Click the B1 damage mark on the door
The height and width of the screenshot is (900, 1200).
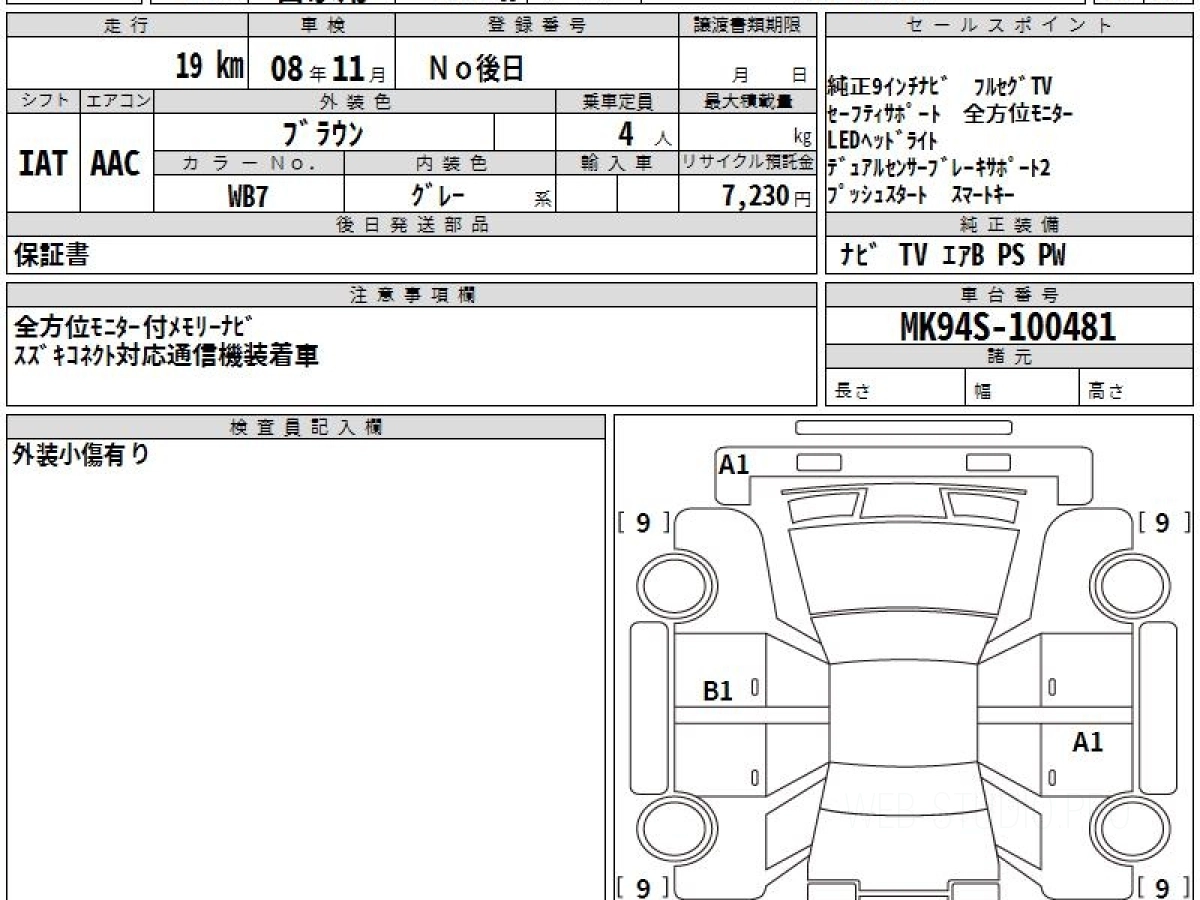point(718,690)
